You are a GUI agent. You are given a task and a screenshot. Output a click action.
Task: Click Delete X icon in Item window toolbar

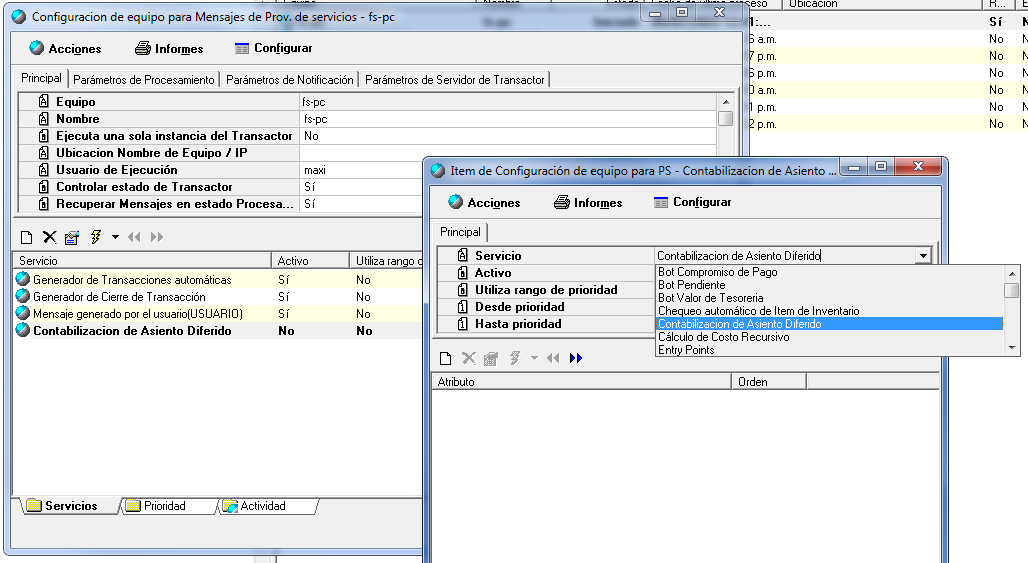coord(468,359)
